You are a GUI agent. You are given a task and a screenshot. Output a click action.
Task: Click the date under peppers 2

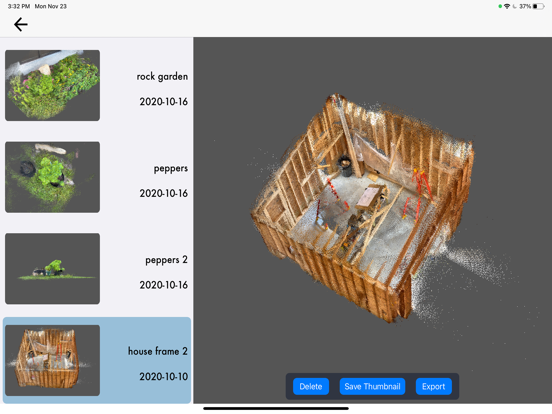pyautogui.click(x=164, y=285)
